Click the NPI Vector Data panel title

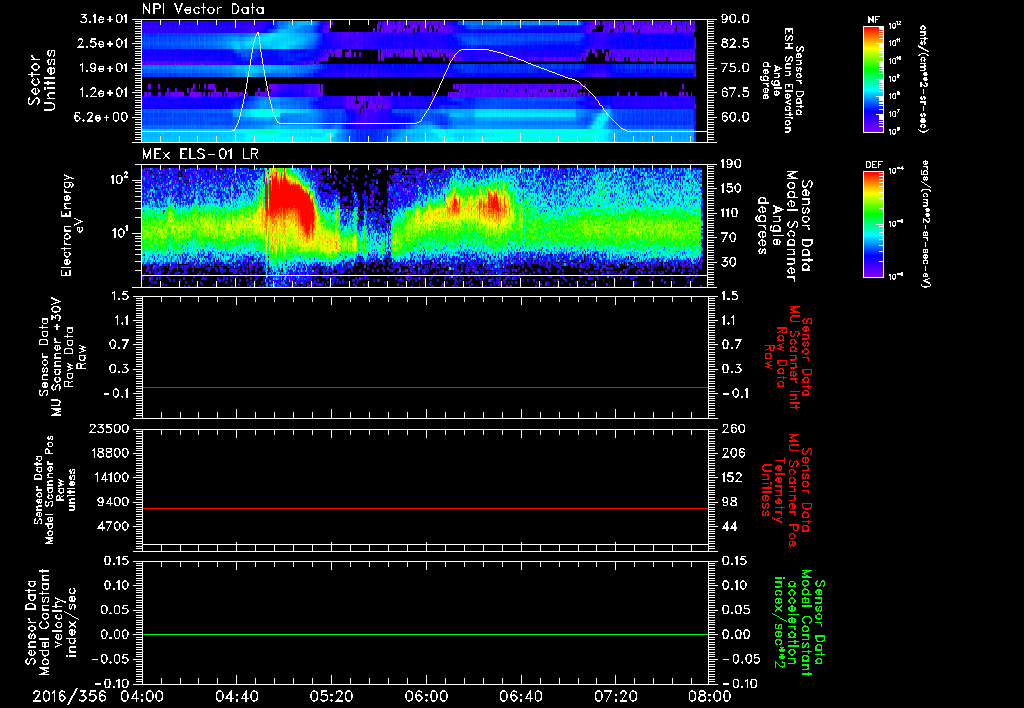[203, 9]
